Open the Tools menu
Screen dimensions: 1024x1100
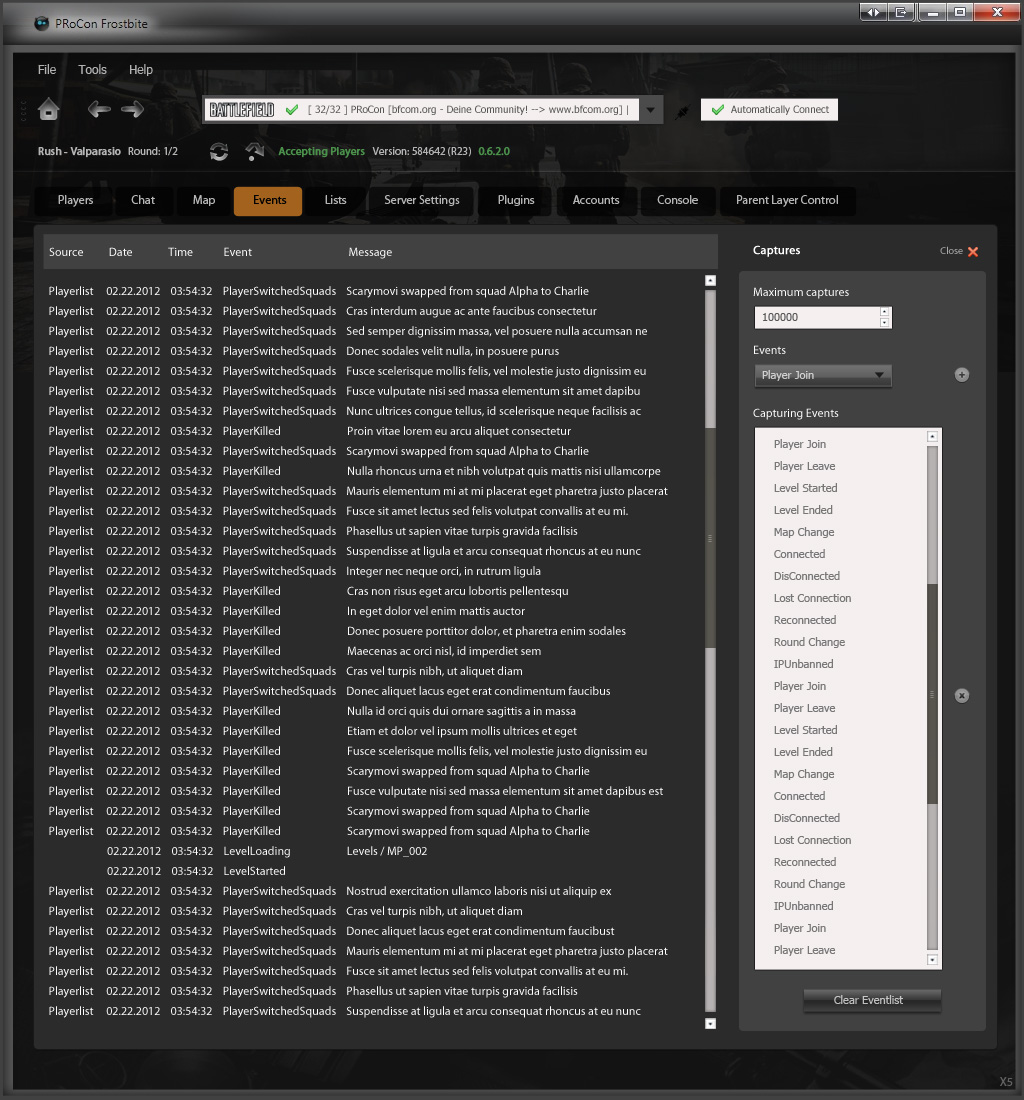[x=93, y=69]
